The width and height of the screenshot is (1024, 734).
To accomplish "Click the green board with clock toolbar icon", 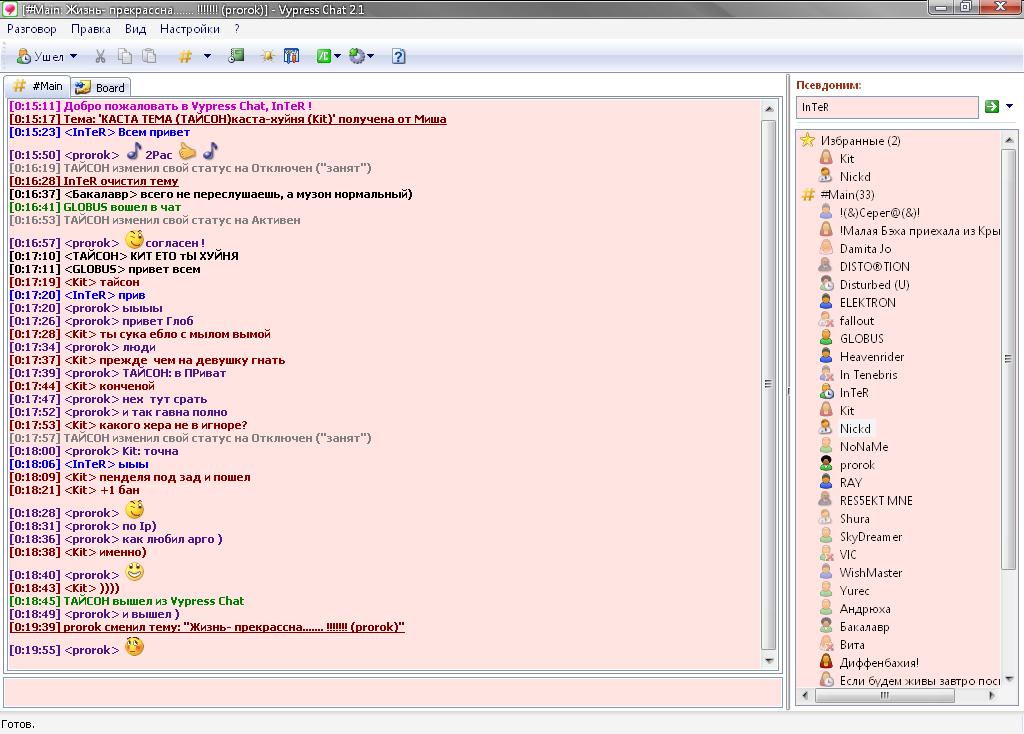I will coord(237,57).
